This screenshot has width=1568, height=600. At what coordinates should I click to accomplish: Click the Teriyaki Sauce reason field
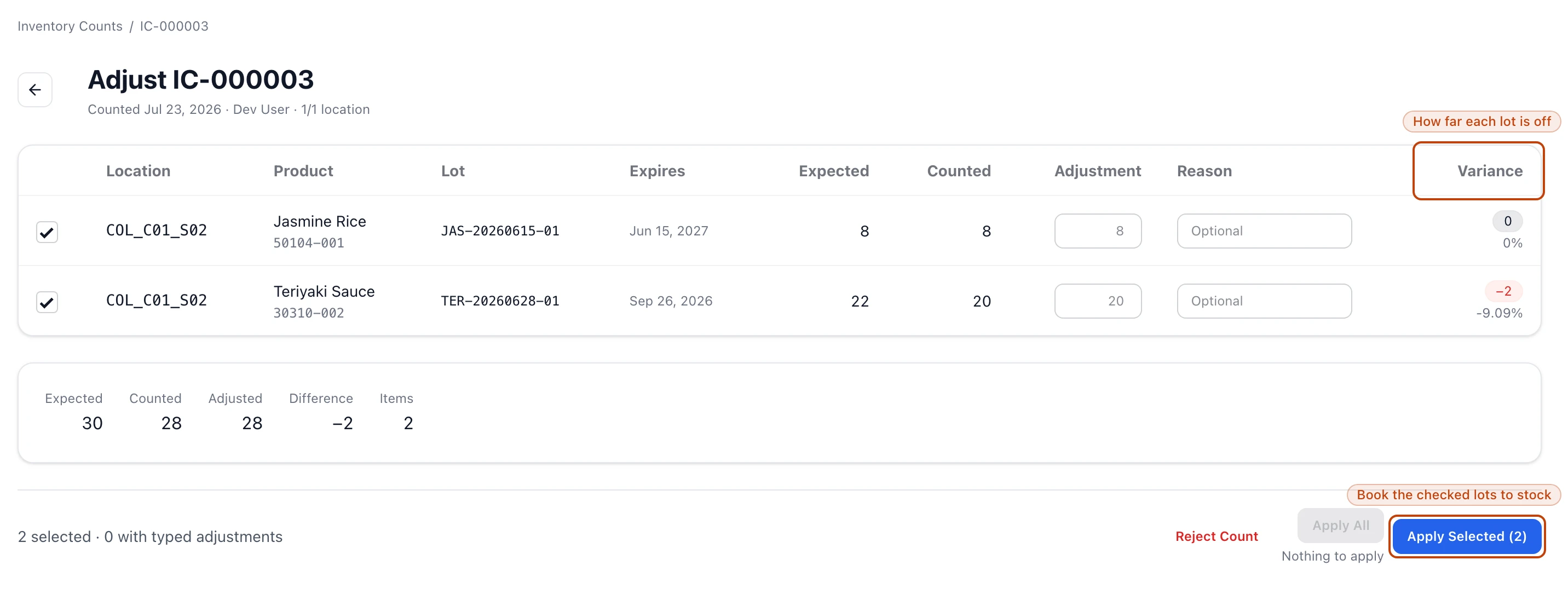point(1264,301)
